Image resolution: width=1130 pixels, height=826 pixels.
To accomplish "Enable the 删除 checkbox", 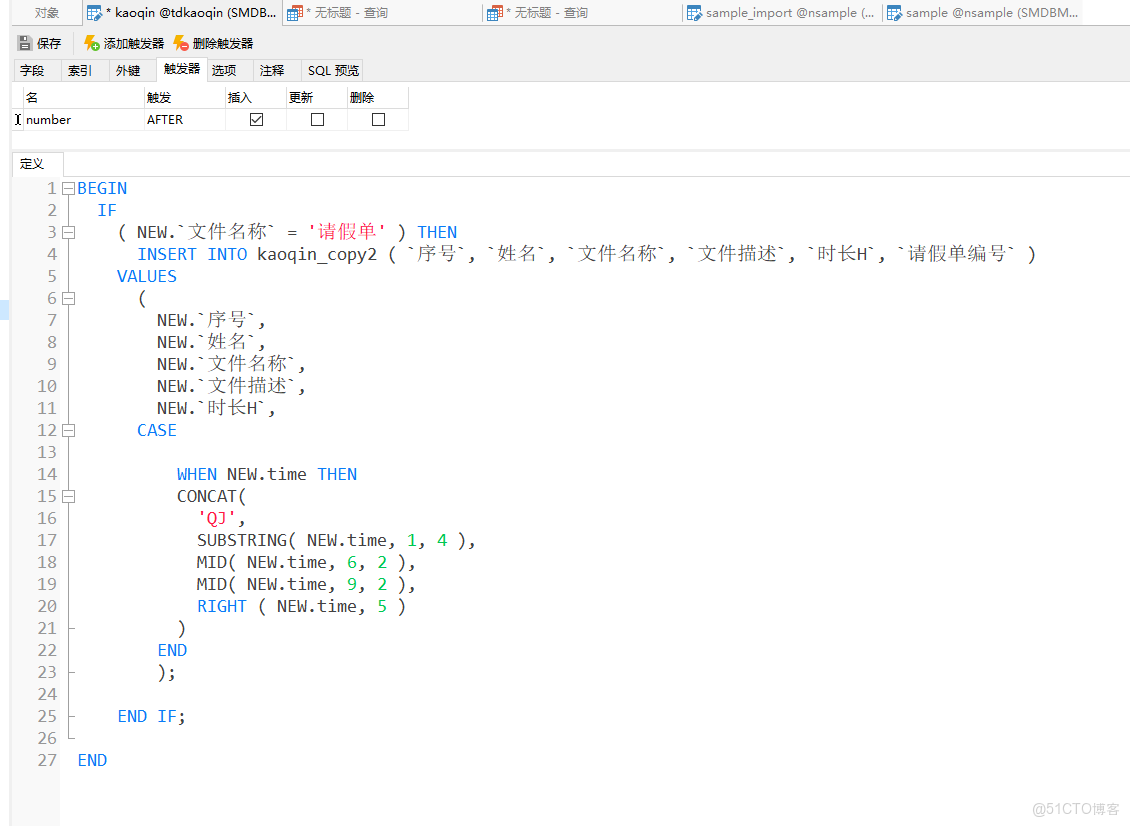I will point(377,119).
